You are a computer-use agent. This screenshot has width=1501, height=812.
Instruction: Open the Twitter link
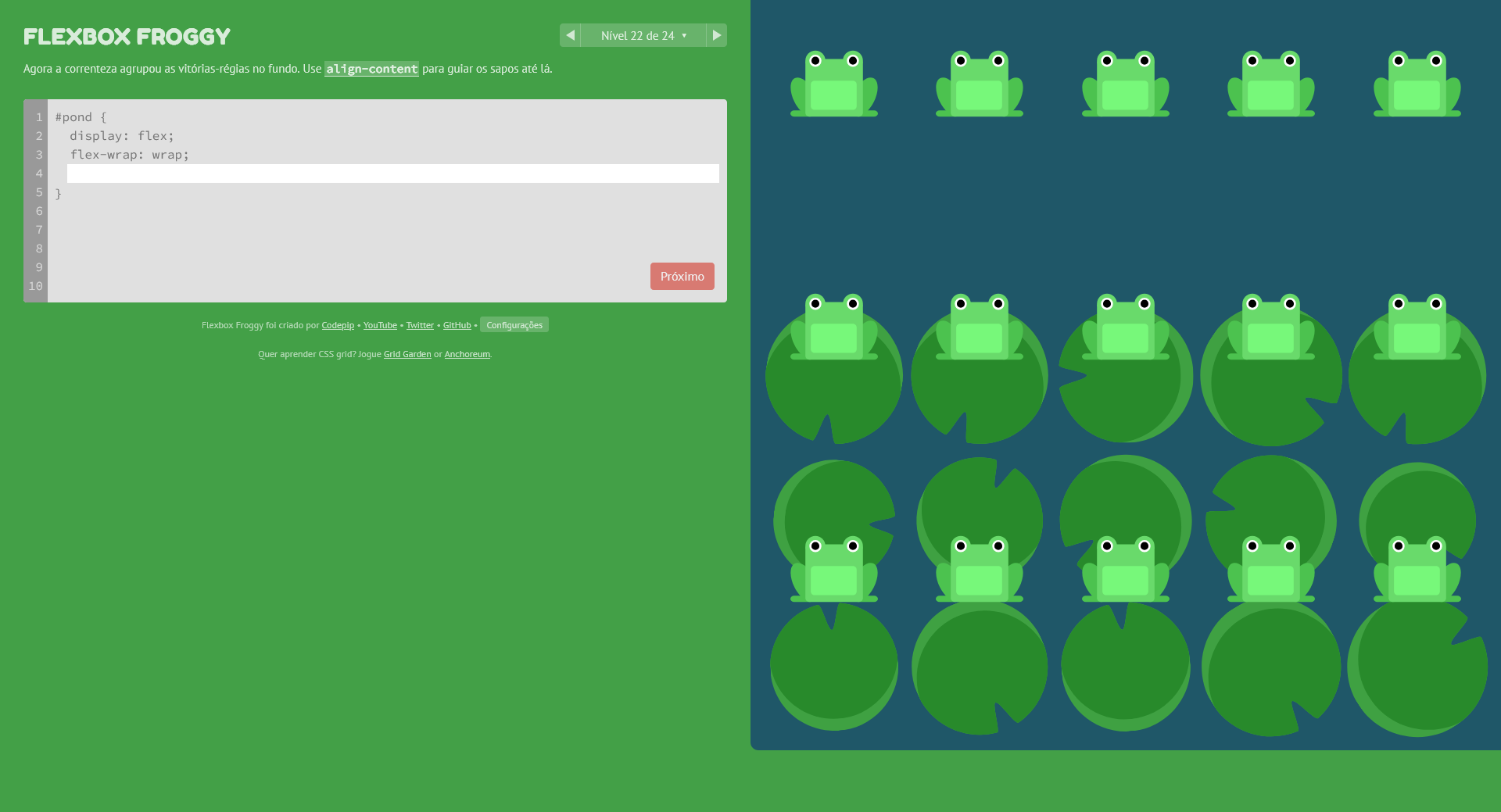point(420,325)
